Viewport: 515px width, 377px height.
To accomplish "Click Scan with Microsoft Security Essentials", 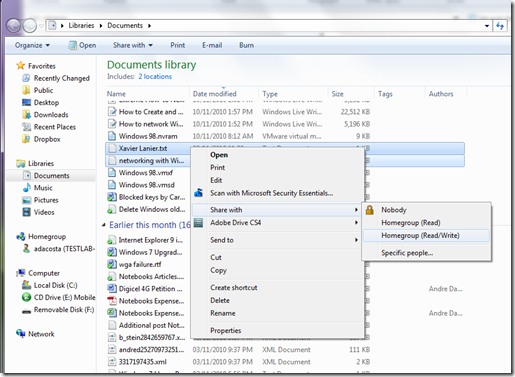I will [271, 193].
